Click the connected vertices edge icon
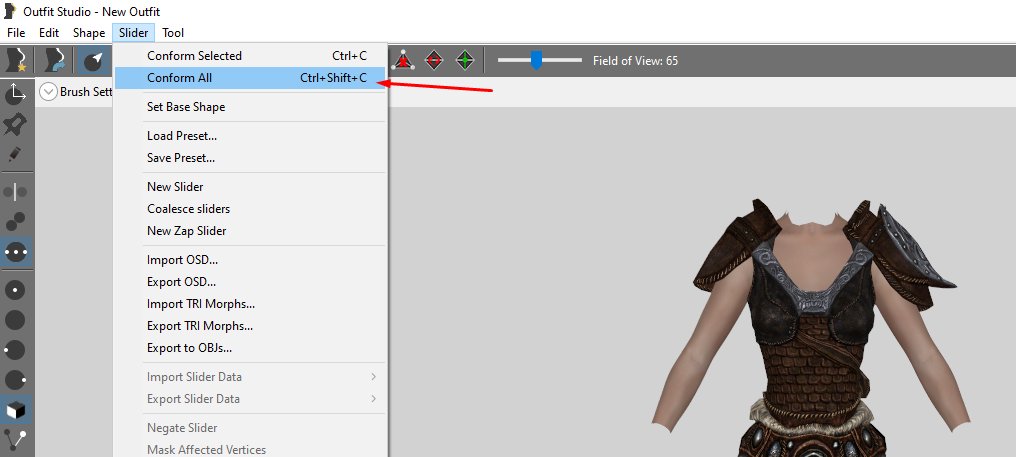This screenshot has height=457, width=1016. (x=15, y=439)
